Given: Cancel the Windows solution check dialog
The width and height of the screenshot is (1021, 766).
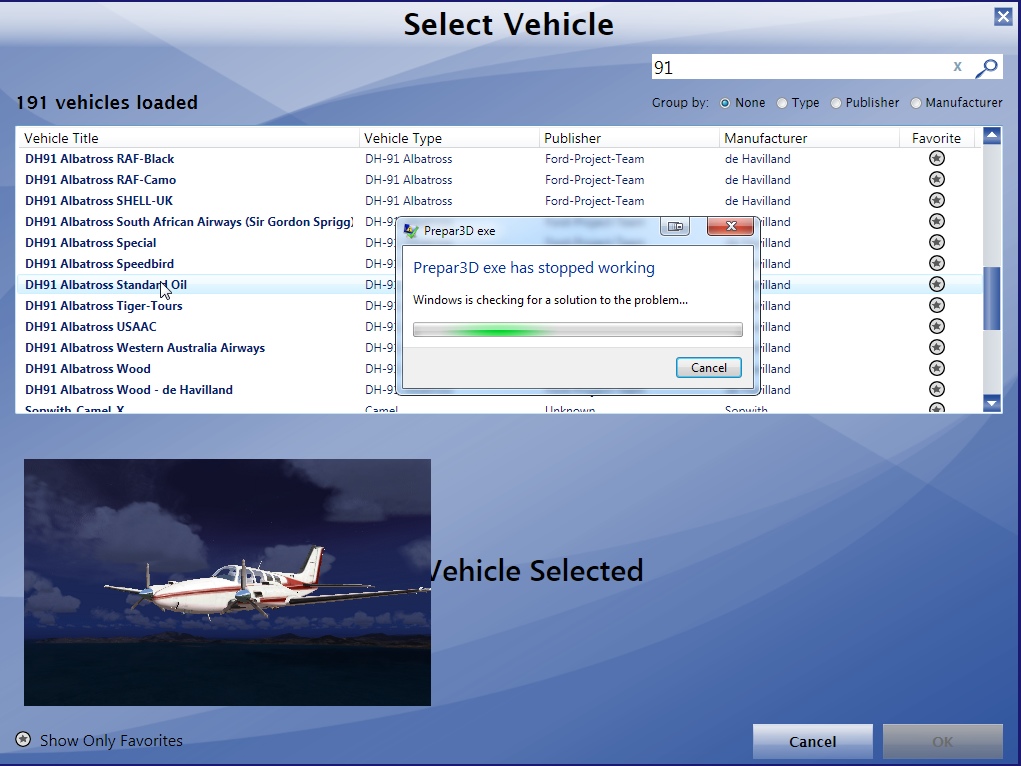Looking at the screenshot, I should click(708, 367).
